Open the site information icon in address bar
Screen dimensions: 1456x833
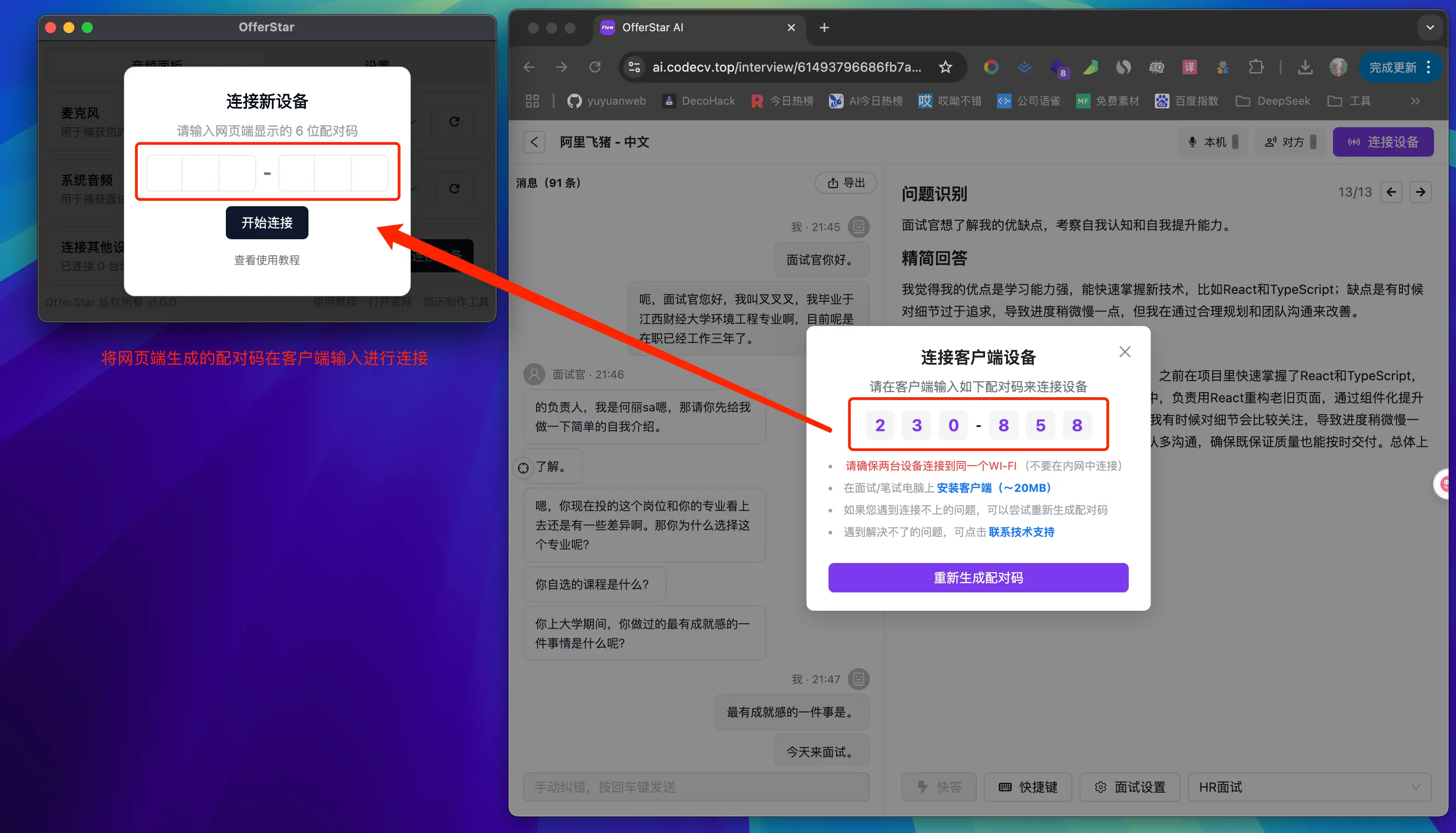tap(634, 68)
